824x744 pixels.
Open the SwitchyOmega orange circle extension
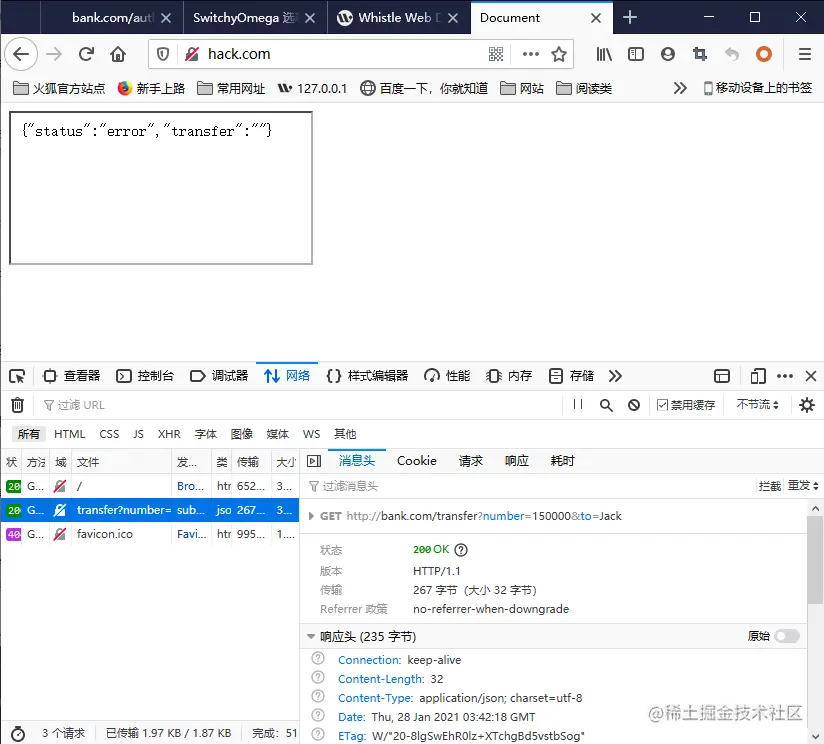coord(764,54)
